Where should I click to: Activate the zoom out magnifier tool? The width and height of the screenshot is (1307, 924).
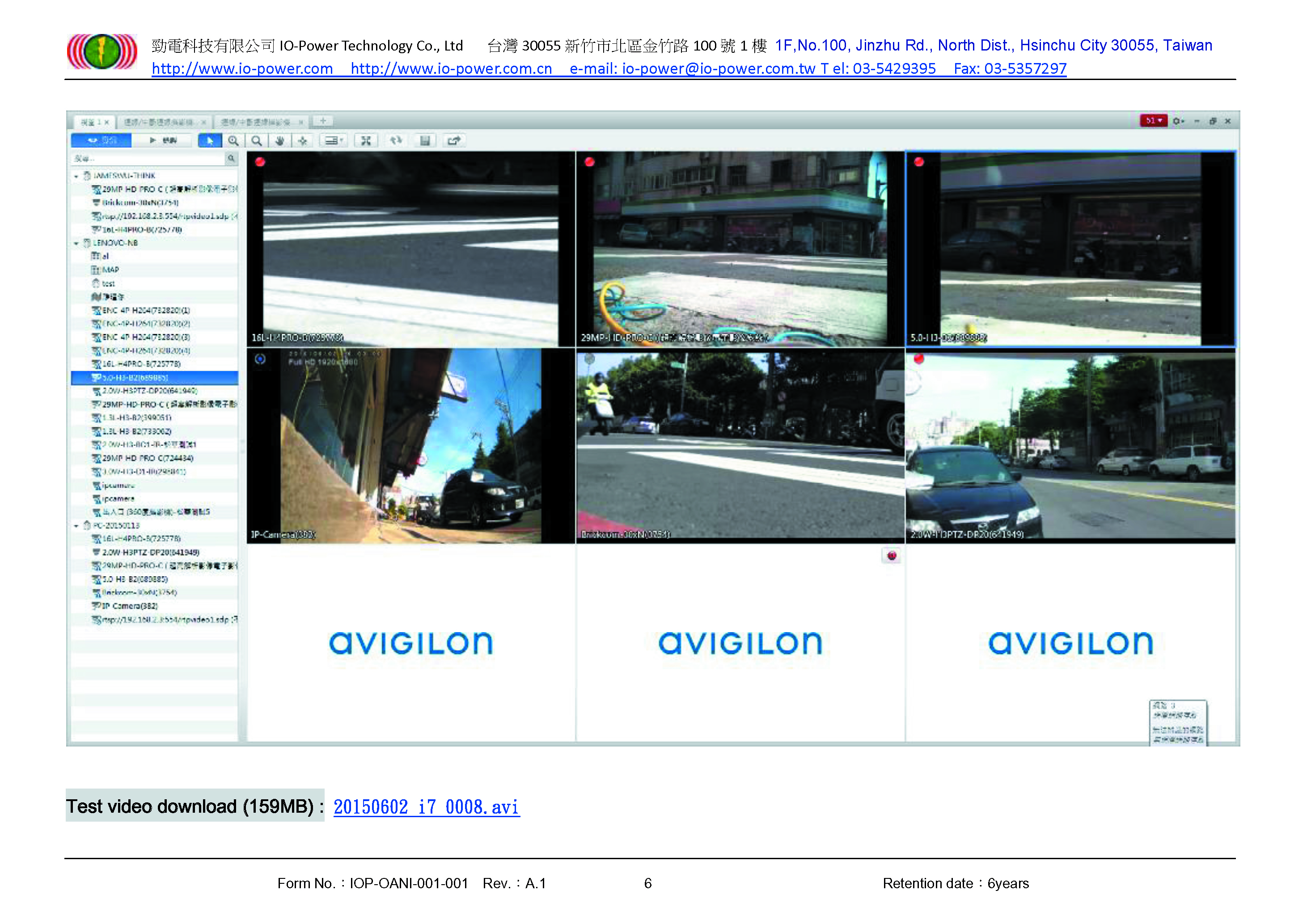click(x=257, y=140)
